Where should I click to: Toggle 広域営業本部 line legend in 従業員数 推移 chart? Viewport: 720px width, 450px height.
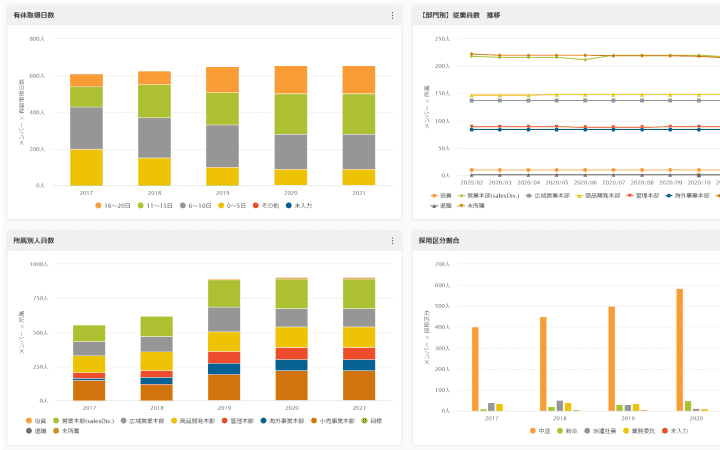[x=547, y=196]
